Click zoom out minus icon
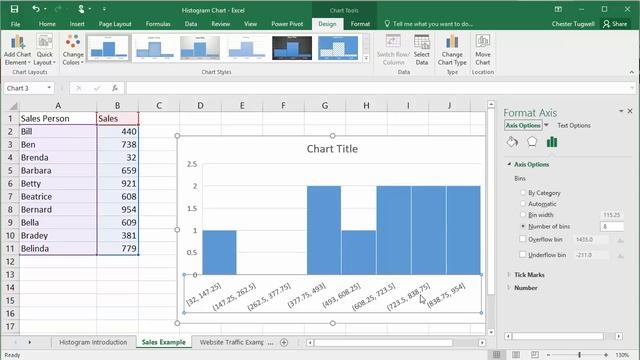This screenshot has width=640, height=360. click(x=549, y=355)
